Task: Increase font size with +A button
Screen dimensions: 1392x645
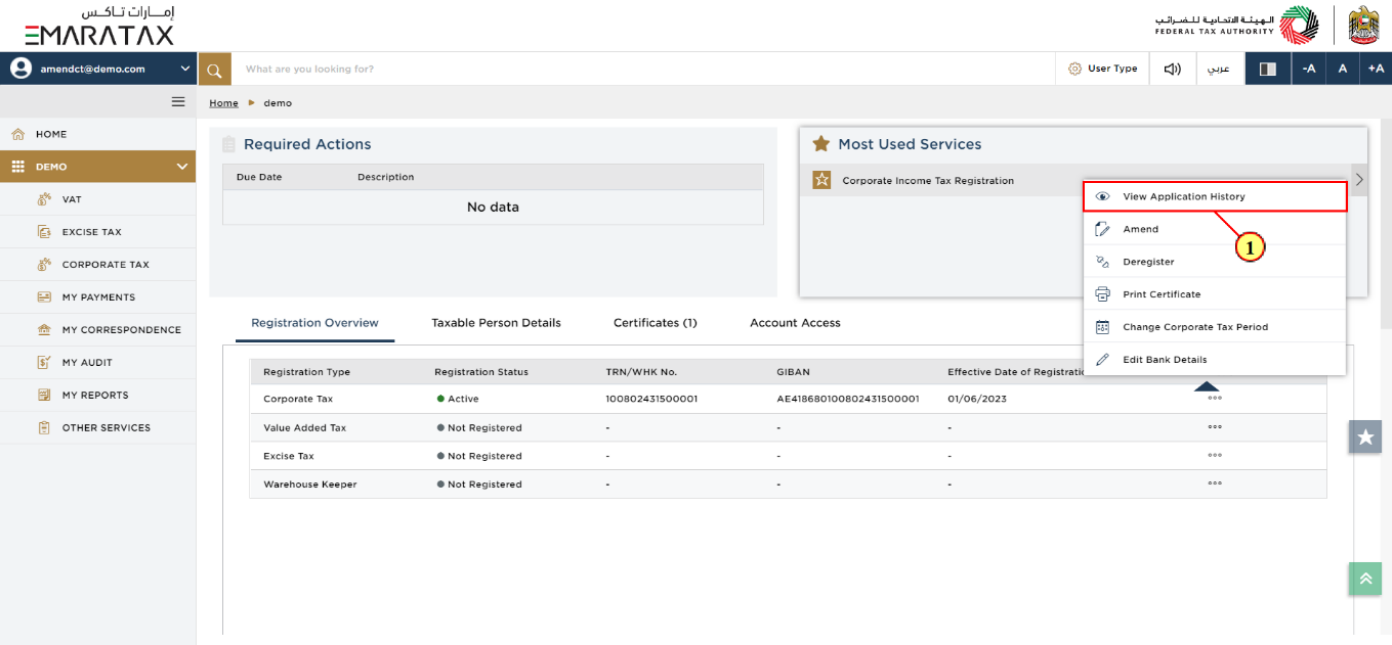Action: (x=1376, y=69)
